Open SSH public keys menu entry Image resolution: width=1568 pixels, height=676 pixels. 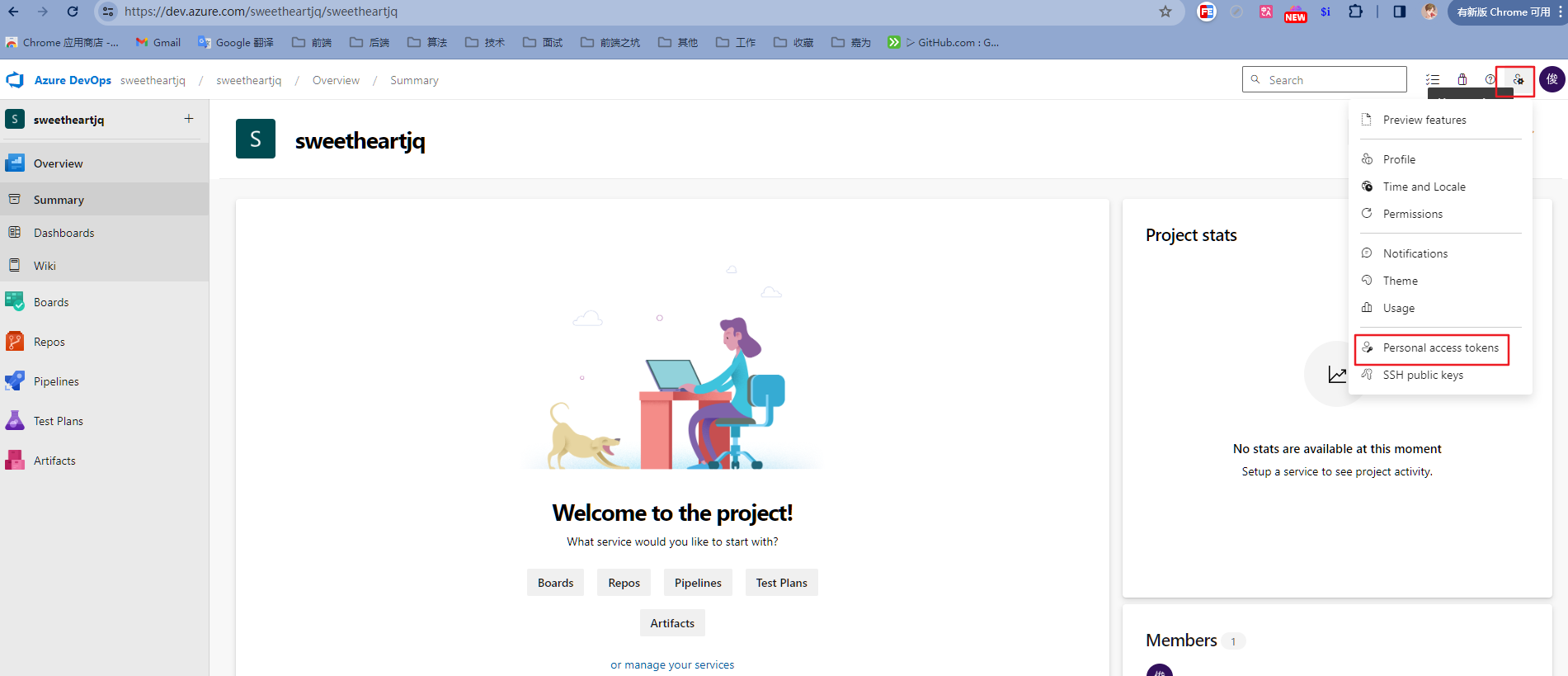pyautogui.click(x=1423, y=375)
